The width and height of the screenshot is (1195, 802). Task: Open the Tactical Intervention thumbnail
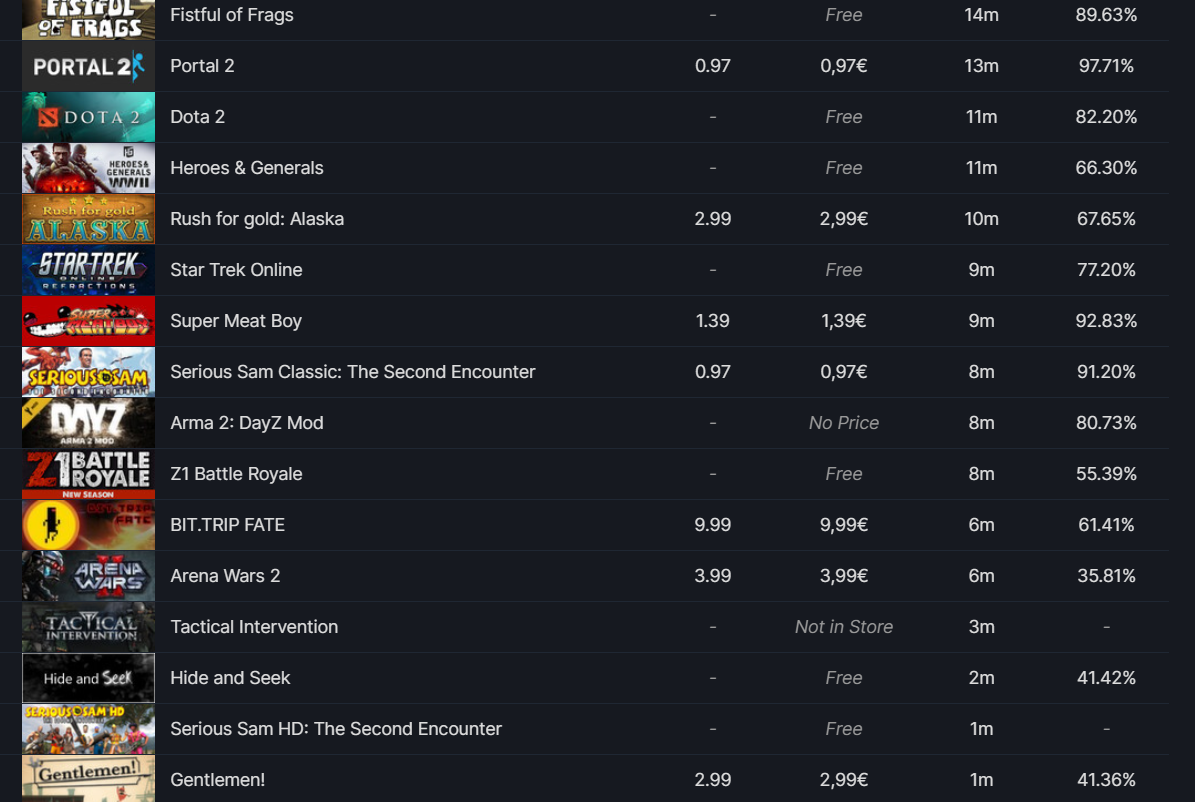[88, 627]
